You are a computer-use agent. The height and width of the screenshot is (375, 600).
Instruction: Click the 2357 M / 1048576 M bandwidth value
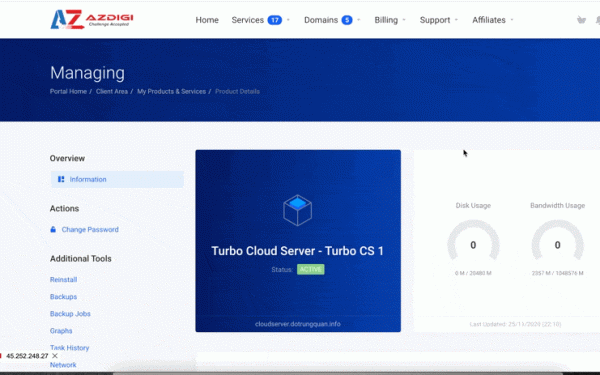(558, 273)
